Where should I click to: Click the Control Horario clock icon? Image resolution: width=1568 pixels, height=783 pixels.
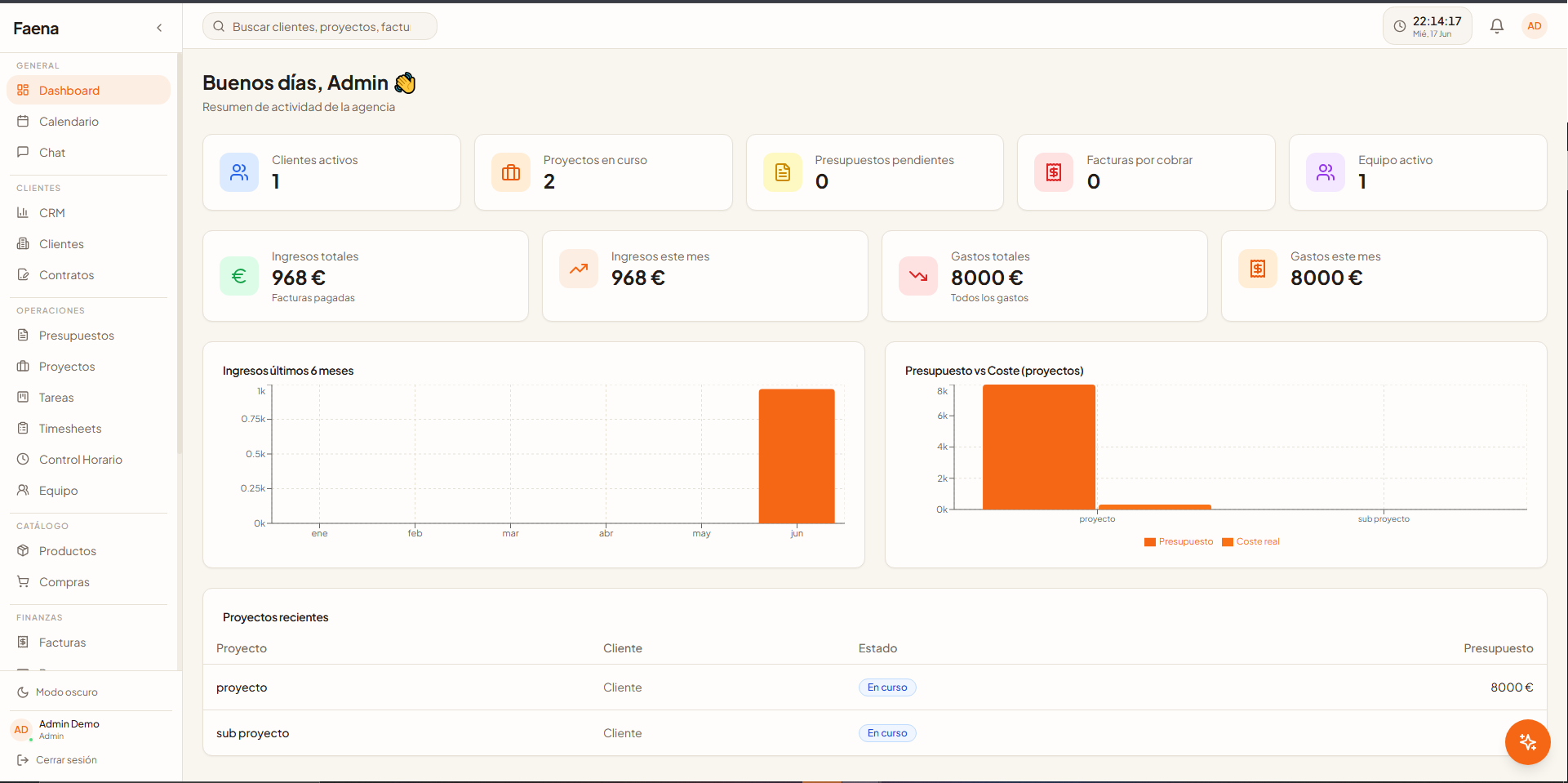(23, 459)
